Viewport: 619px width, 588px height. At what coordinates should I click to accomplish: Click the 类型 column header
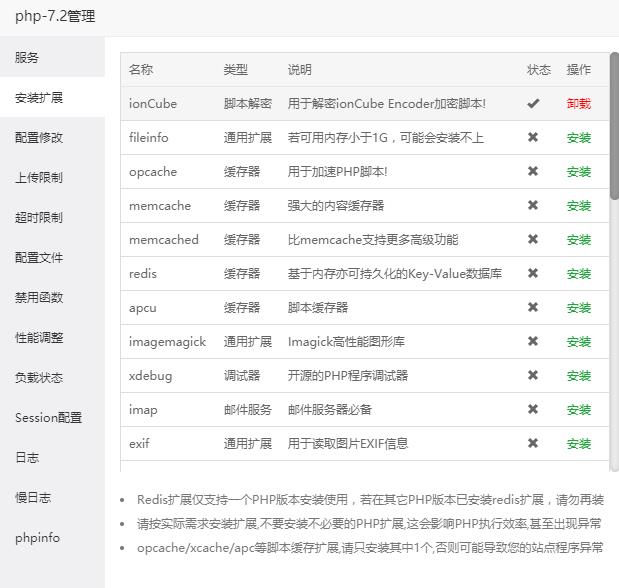point(236,70)
